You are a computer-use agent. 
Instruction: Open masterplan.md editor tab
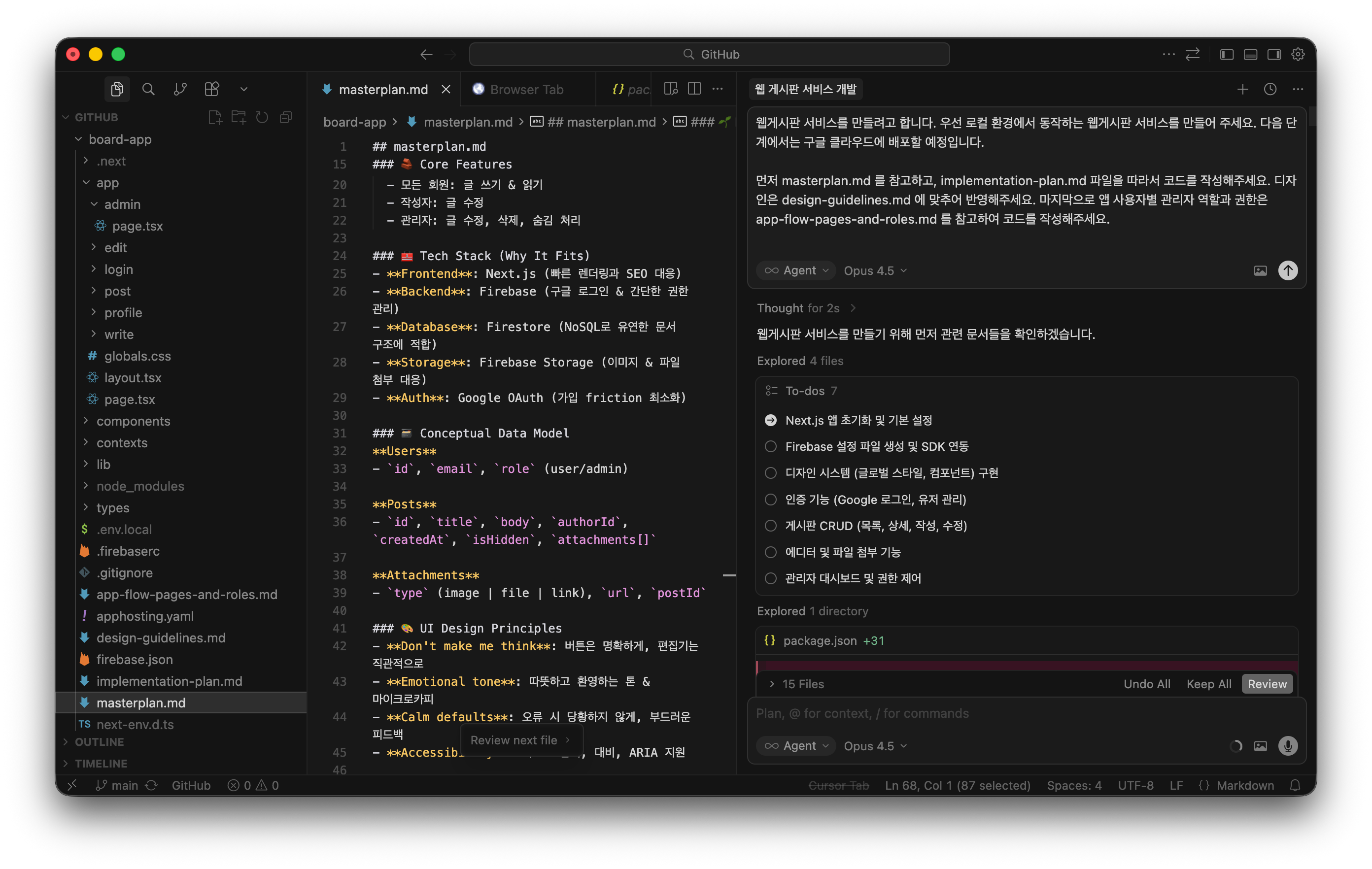[x=382, y=89]
